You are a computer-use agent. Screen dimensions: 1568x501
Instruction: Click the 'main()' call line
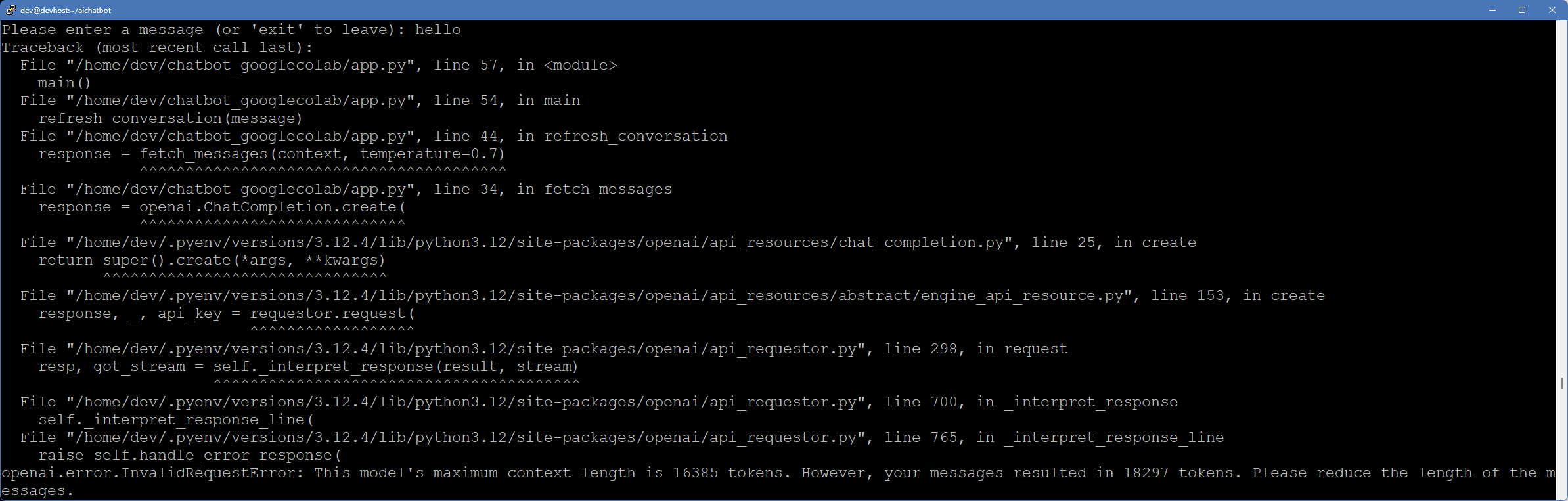click(64, 83)
